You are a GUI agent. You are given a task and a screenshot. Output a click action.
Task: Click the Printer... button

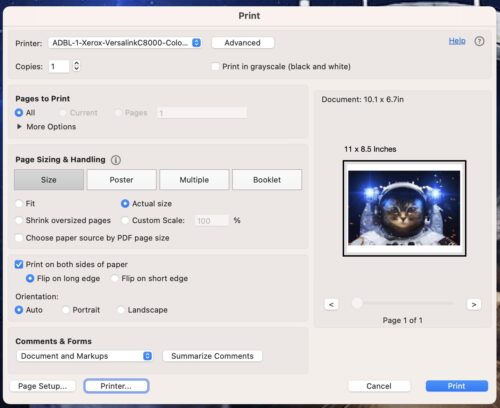pyautogui.click(x=116, y=386)
